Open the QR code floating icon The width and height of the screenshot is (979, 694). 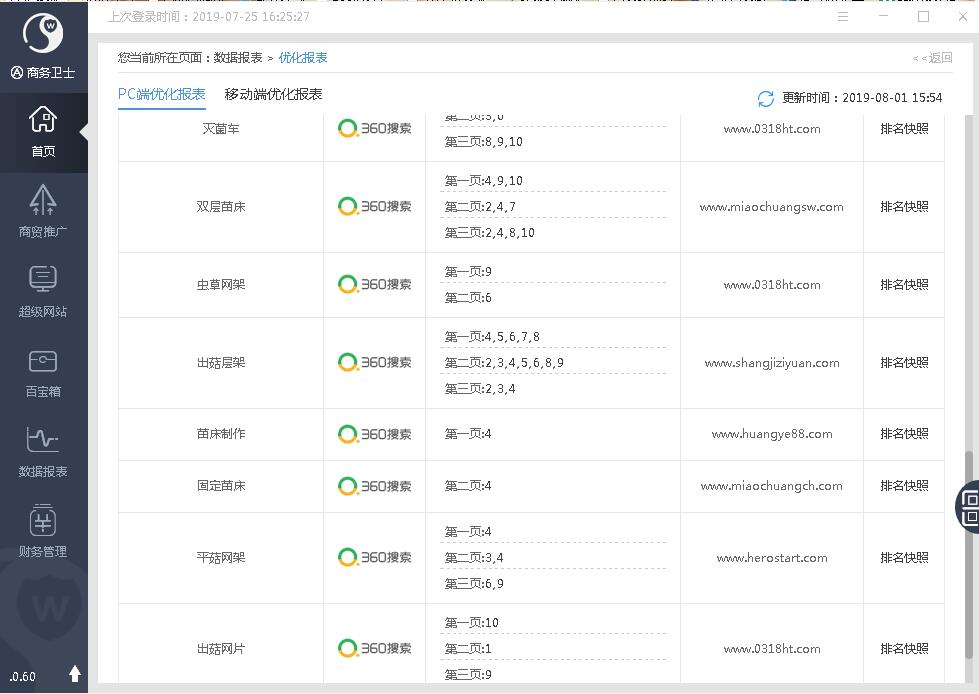(x=969, y=506)
